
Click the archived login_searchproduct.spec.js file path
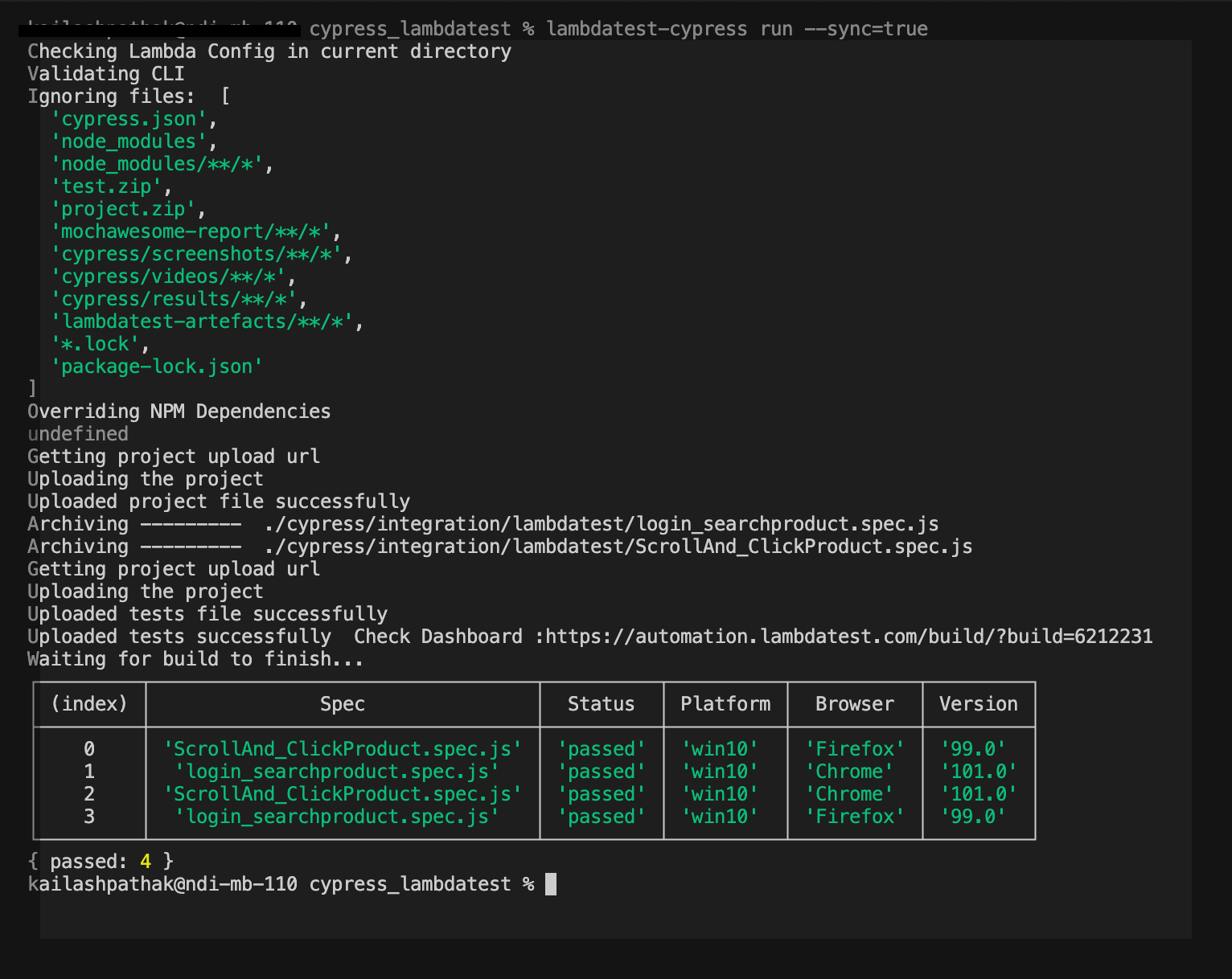point(602,524)
